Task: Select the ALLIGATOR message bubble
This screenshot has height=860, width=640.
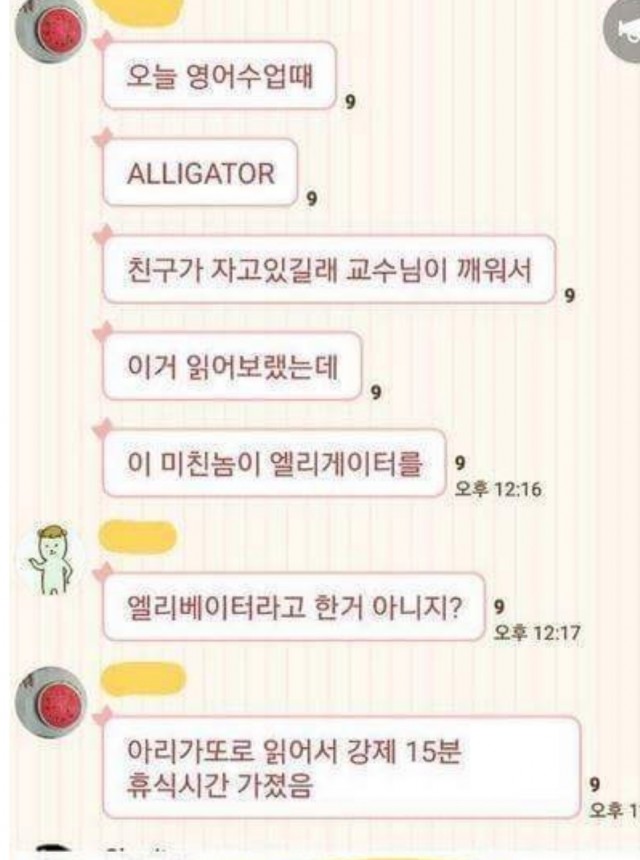Action: 200,173
